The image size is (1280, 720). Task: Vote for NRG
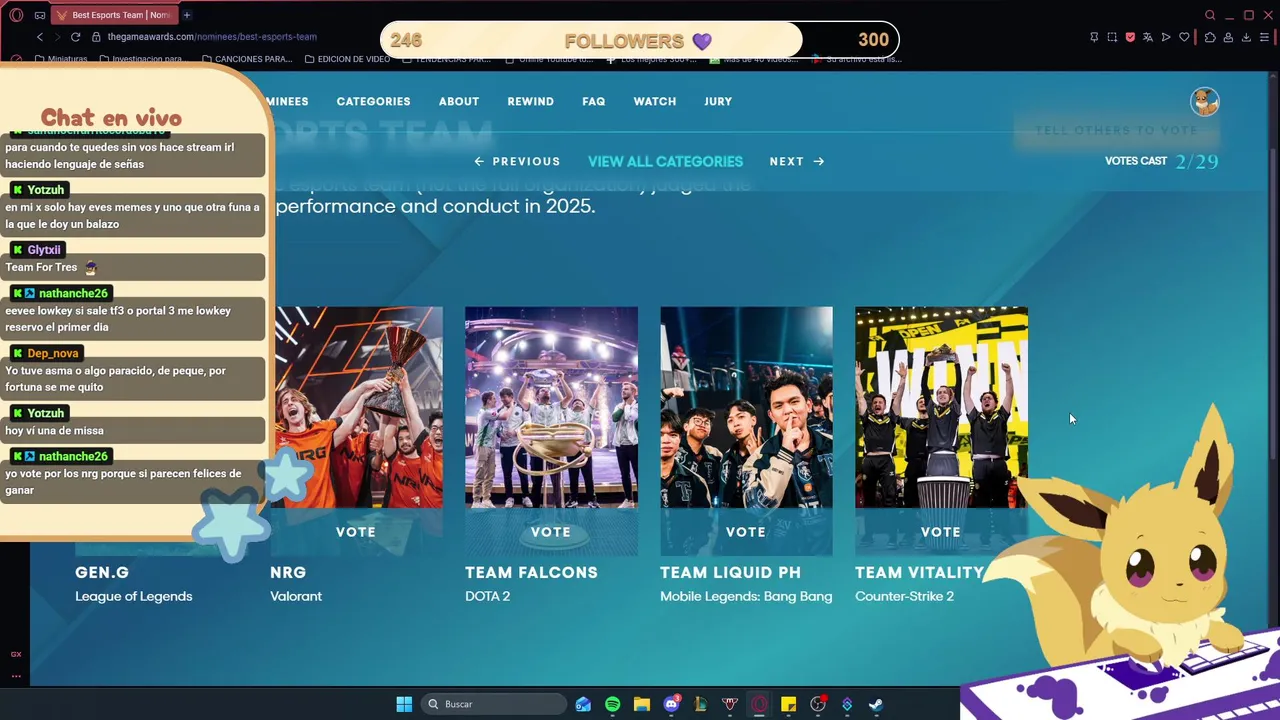coord(356,532)
